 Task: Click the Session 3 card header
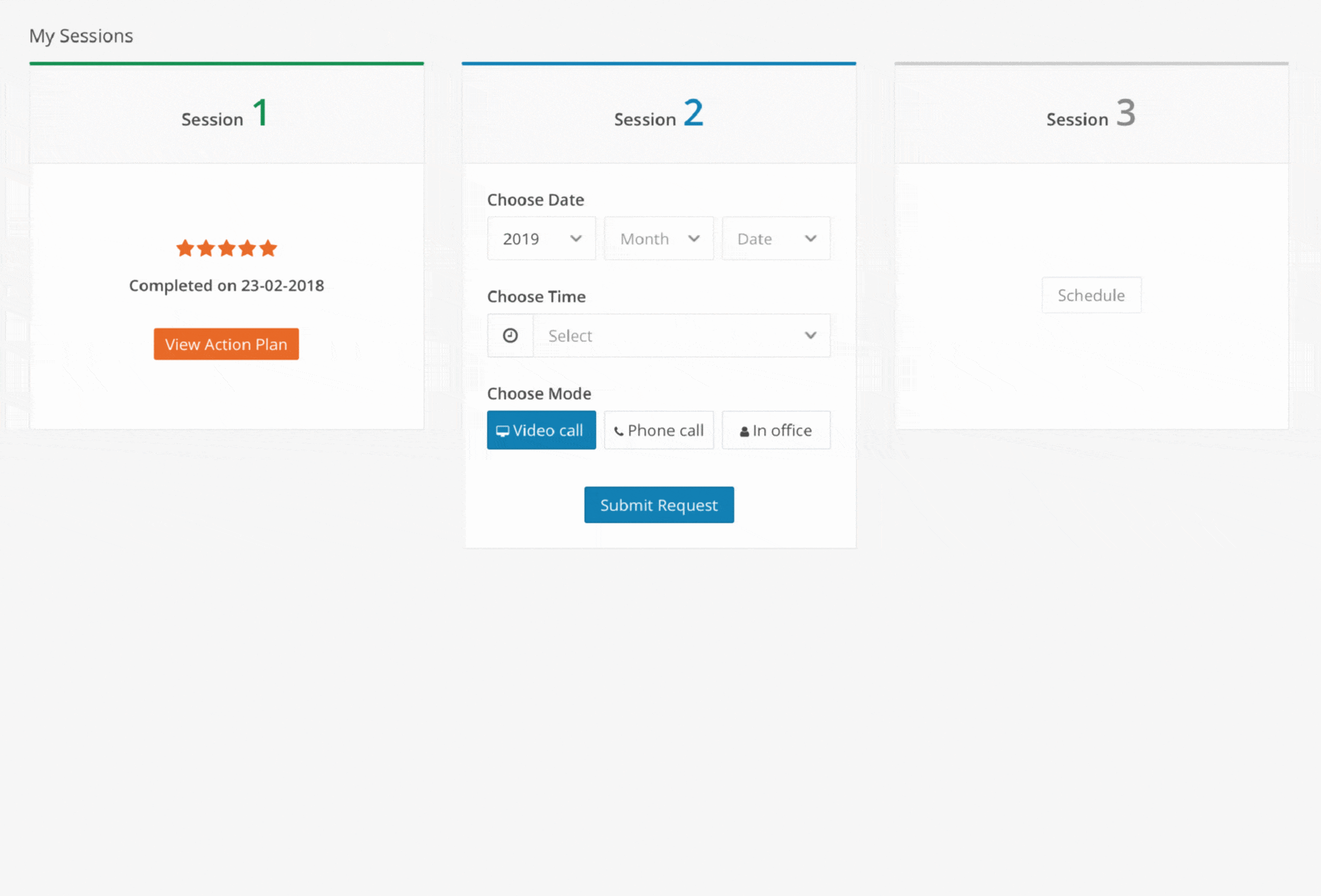1091,114
